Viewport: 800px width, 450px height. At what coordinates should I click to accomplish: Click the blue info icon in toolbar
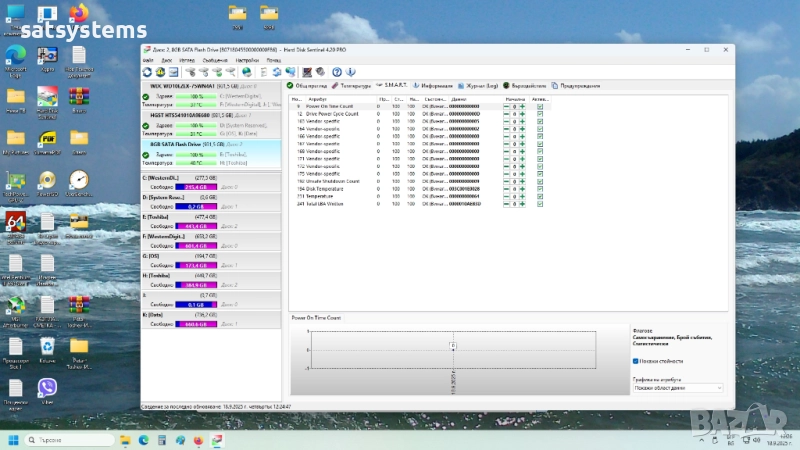tap(350, 72)
